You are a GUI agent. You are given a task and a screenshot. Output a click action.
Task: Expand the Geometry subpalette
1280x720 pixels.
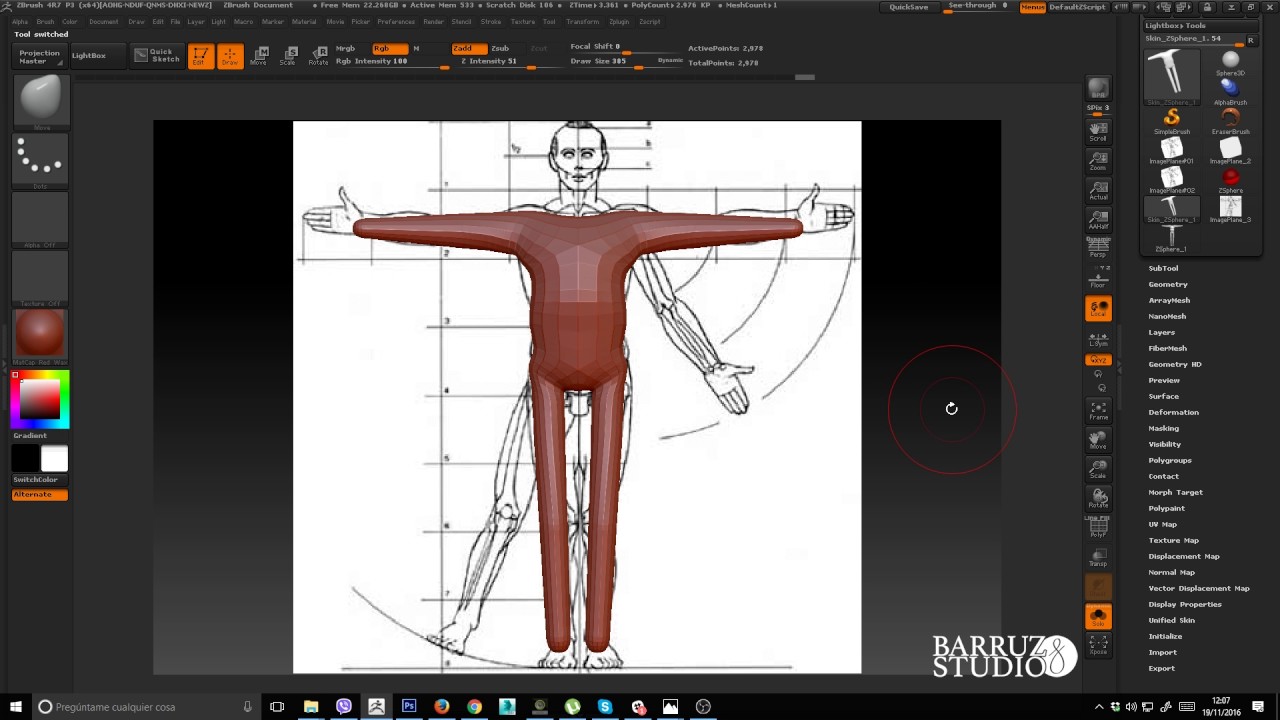pyautogui.click(x=1168, y=284)
